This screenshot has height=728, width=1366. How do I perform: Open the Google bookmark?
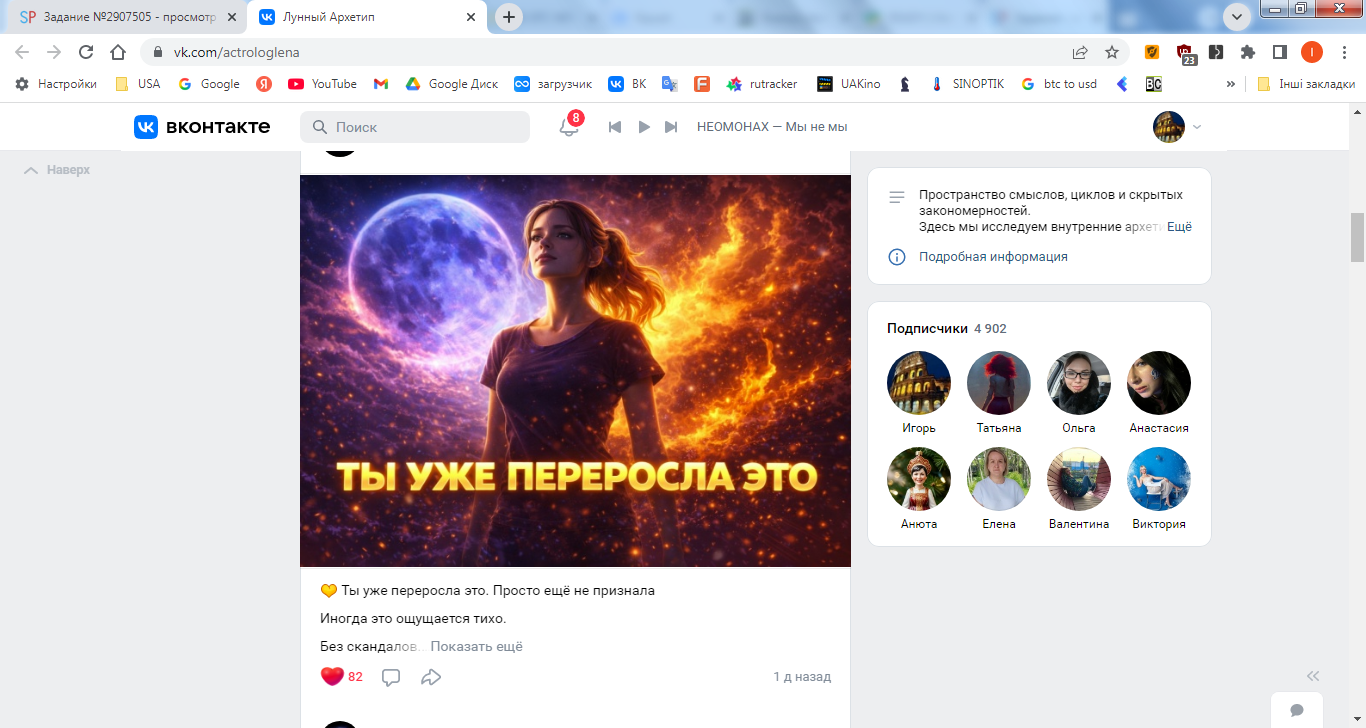(x=209, y=84)
